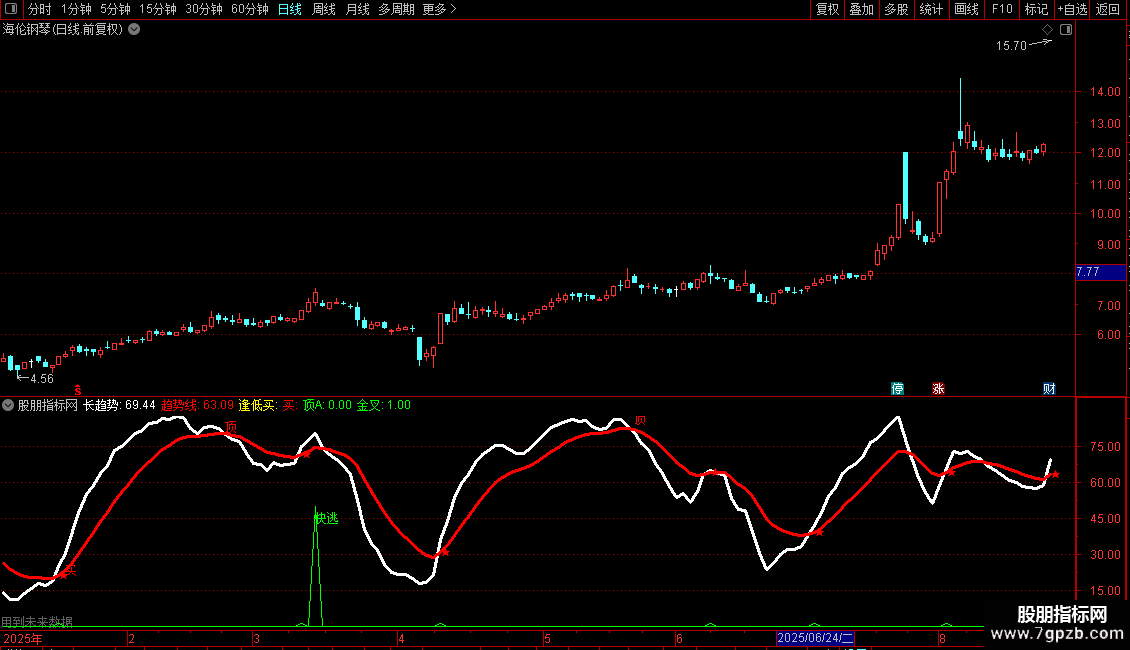Click the 2025/06/24/二 date marker
This screenshot has height=650, width=1130.
[x=815, y=638]
